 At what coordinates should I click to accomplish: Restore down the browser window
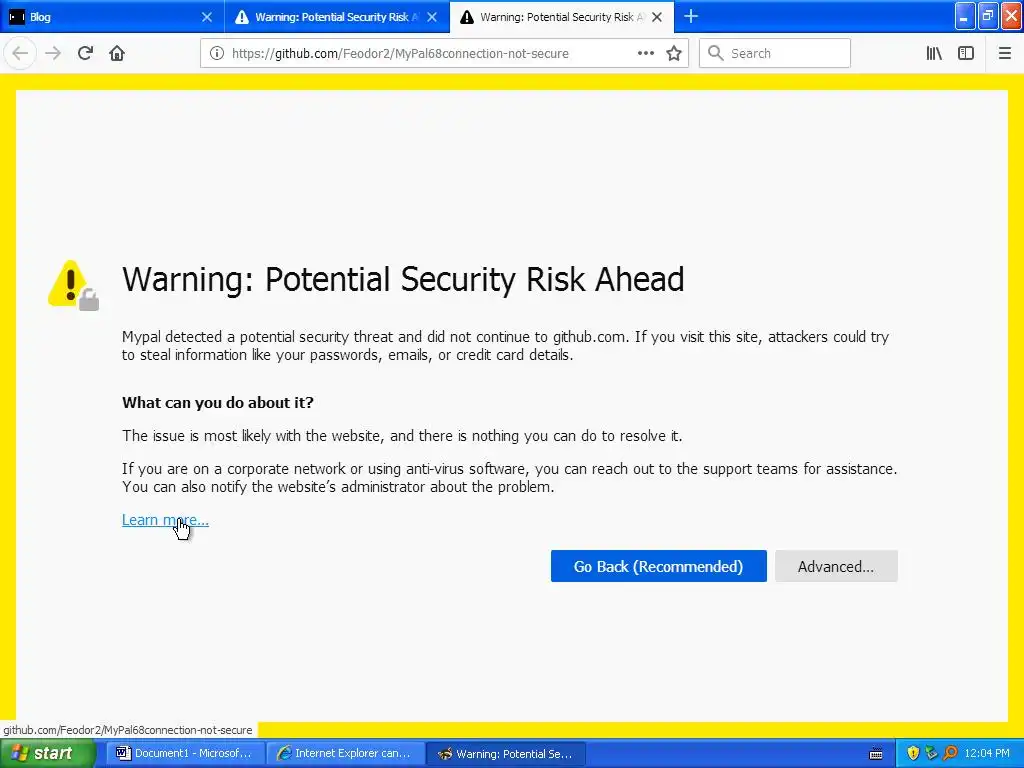click(988, 16)
